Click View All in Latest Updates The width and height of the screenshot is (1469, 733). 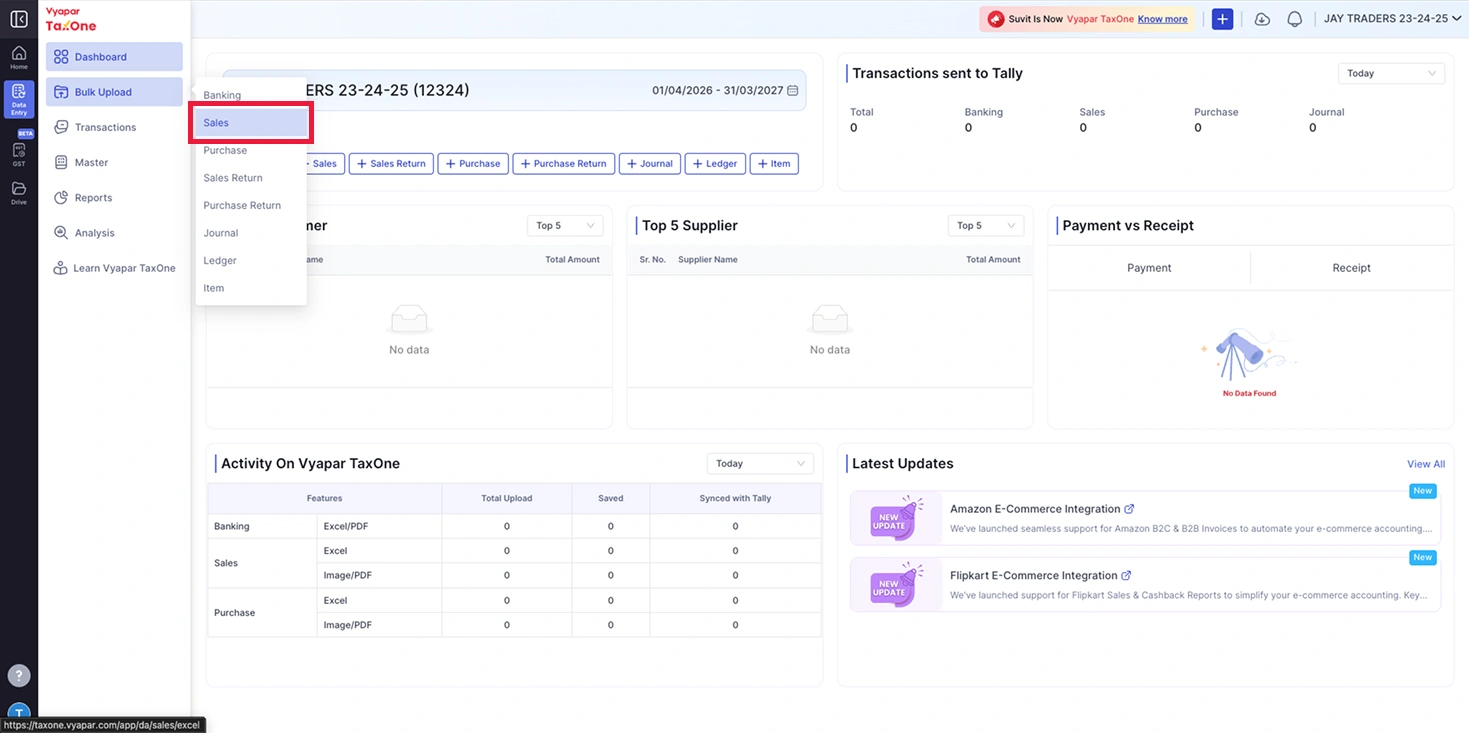1426,464
